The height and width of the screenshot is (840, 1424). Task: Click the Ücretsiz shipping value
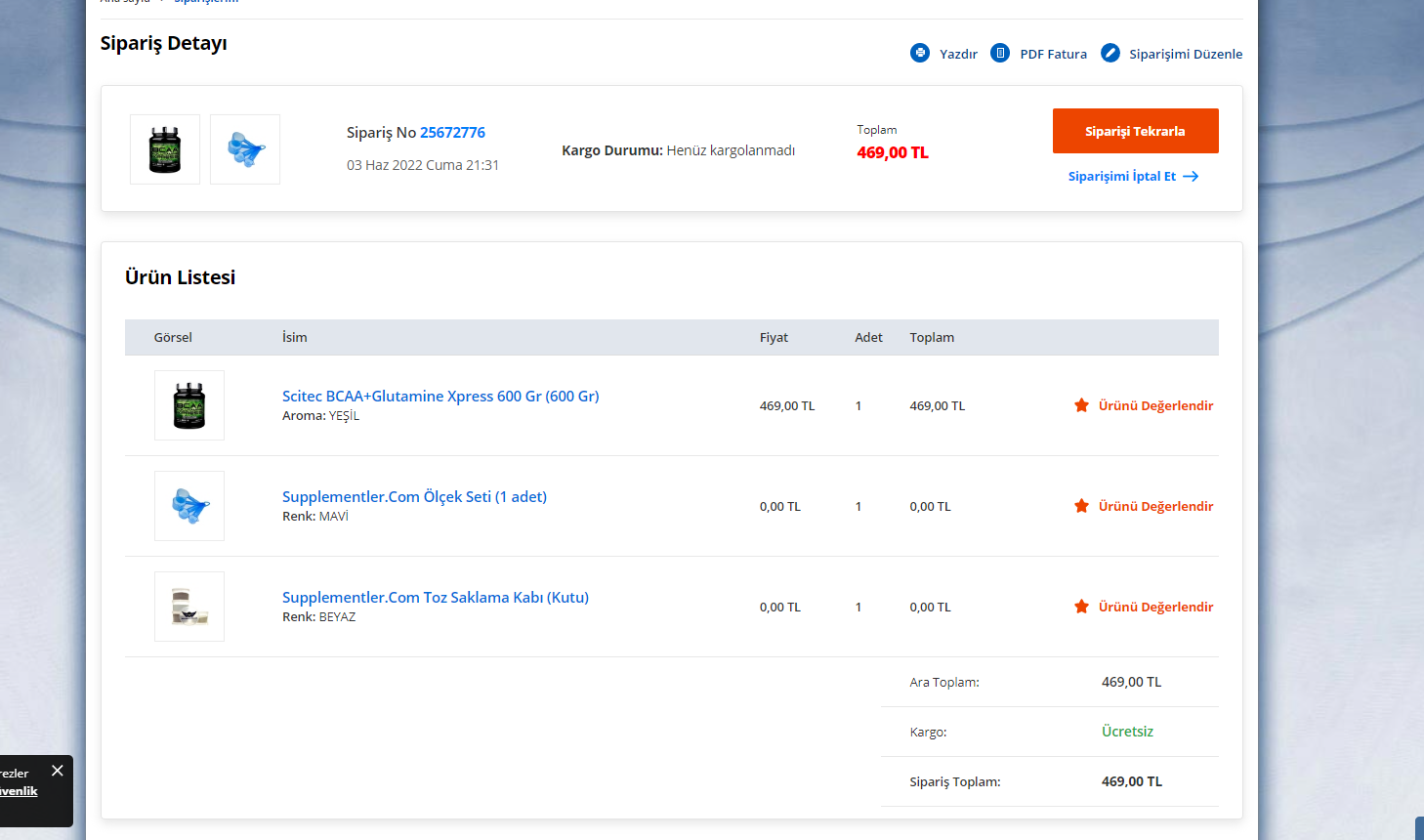tap(1127, 732)
